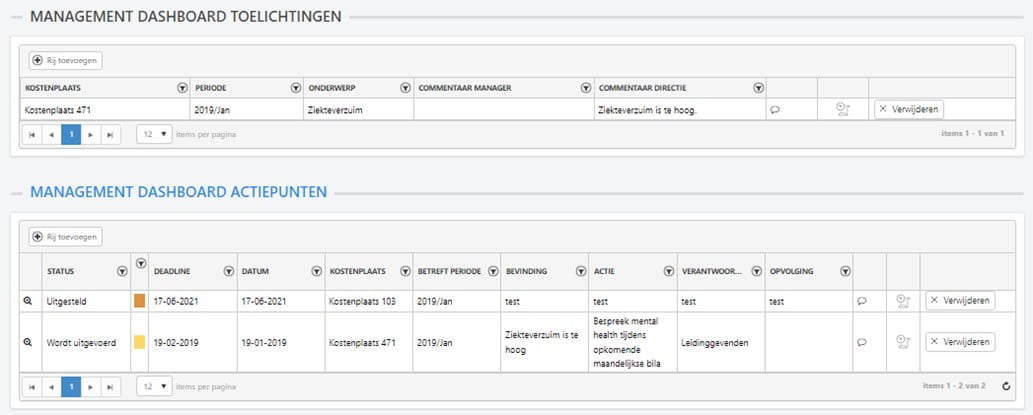
Task: Filter the Commentaar Directie column
Action: (x=758, y=88)
